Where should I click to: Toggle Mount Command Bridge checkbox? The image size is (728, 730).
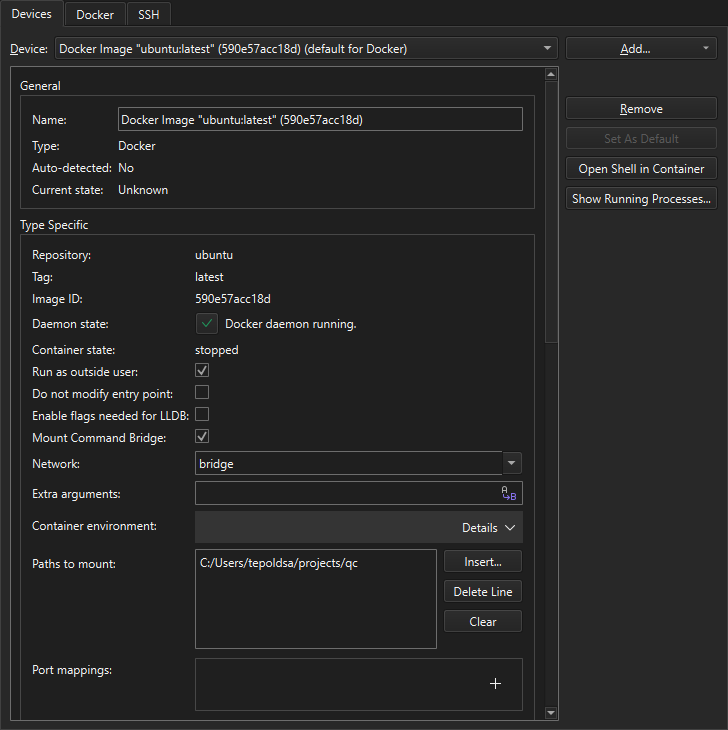point(202,437)
